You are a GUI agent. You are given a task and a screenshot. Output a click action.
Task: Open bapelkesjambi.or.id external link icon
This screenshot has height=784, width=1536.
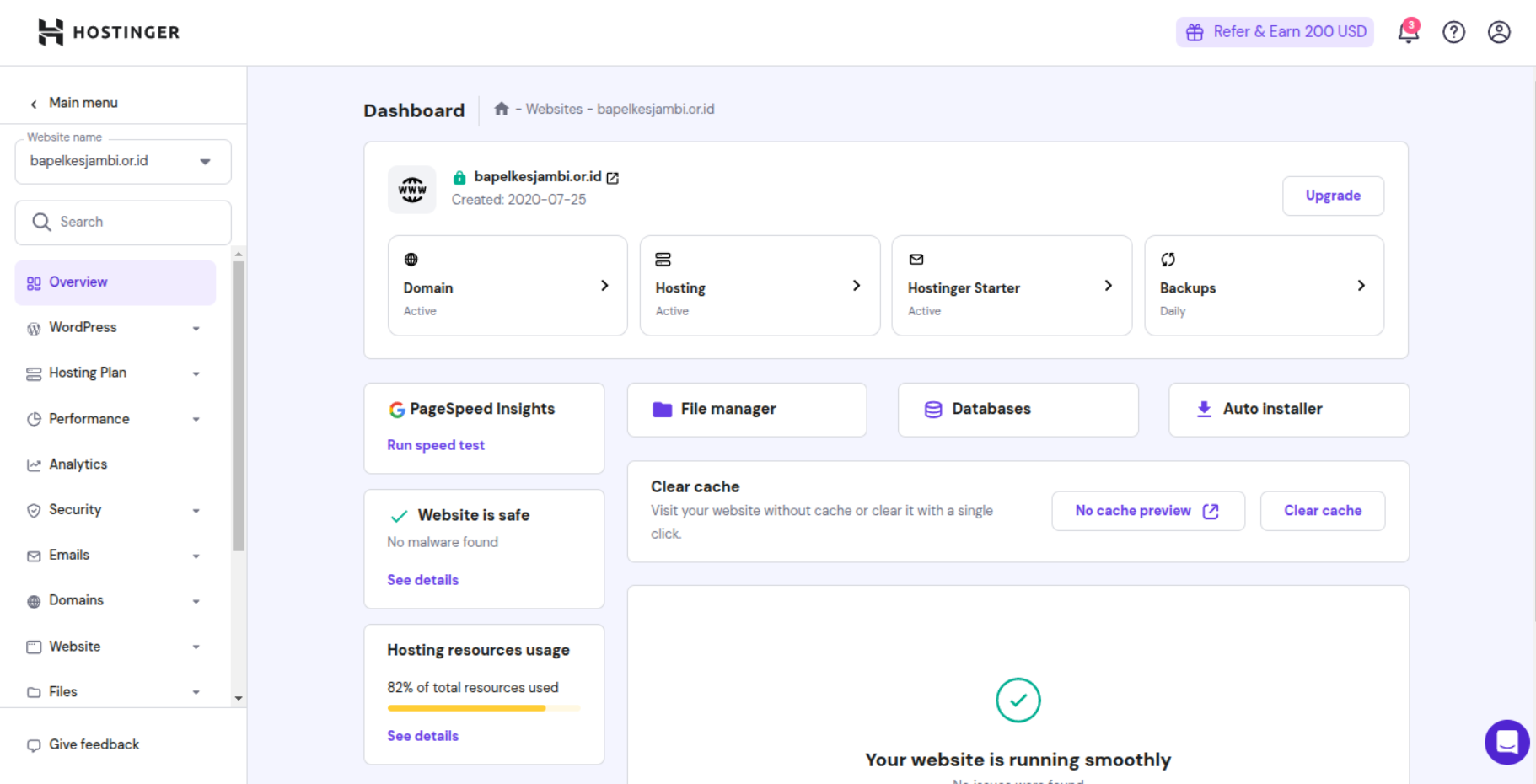[613, 178]
